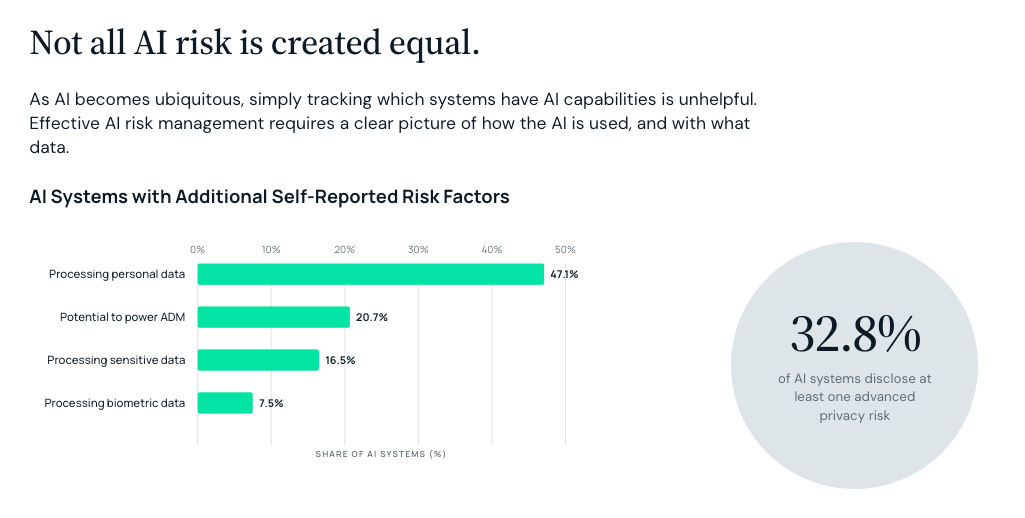The image size is (1025, 518).
Task: Click the 'Processing biometric data' axis label
Action: [115, 404]
